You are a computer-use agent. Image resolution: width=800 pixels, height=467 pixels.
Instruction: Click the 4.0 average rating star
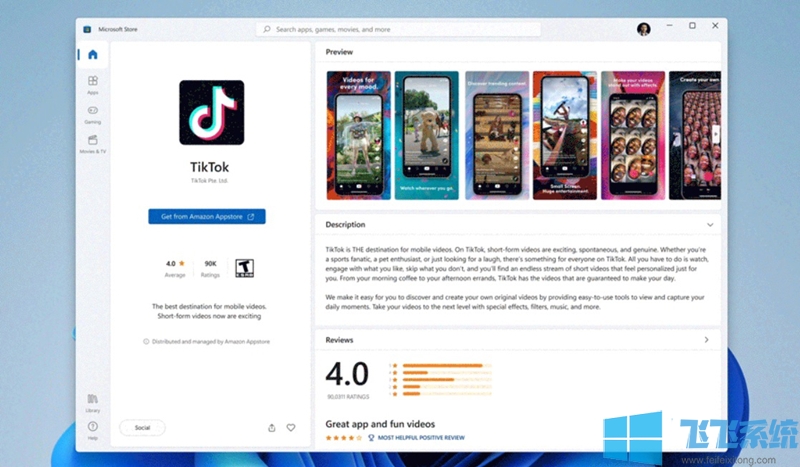click(x=182, y=263)
